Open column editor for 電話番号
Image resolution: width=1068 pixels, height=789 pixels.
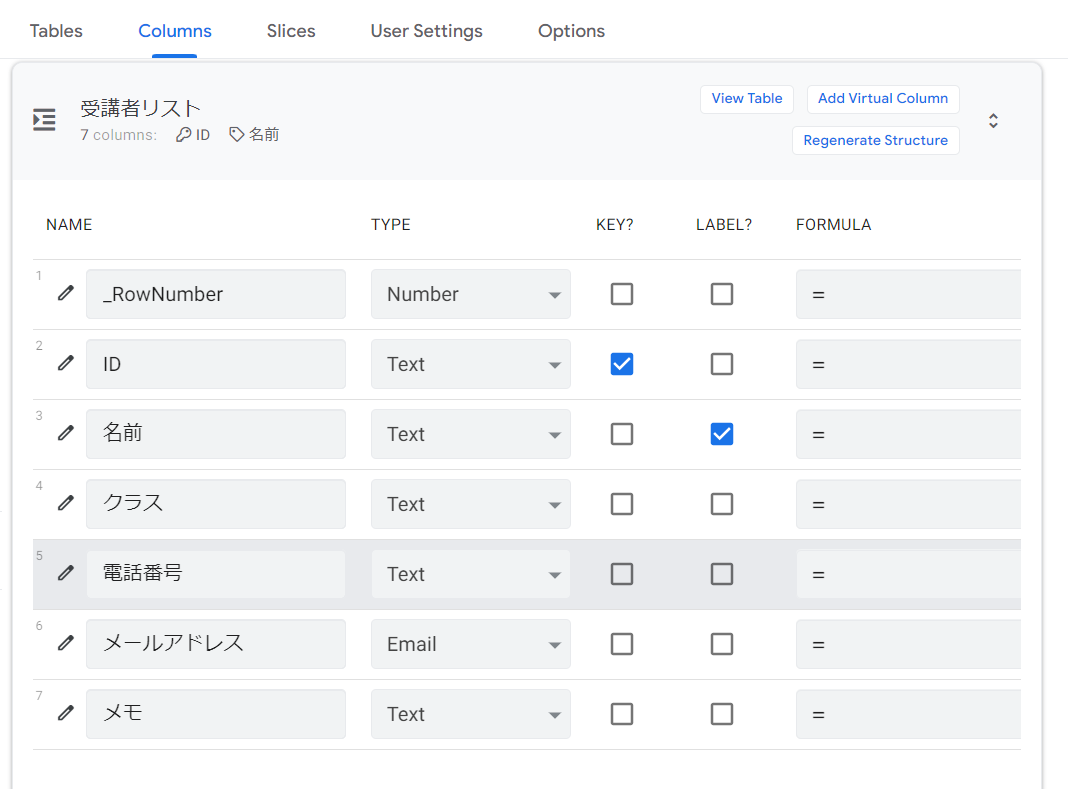pos(66,573)
